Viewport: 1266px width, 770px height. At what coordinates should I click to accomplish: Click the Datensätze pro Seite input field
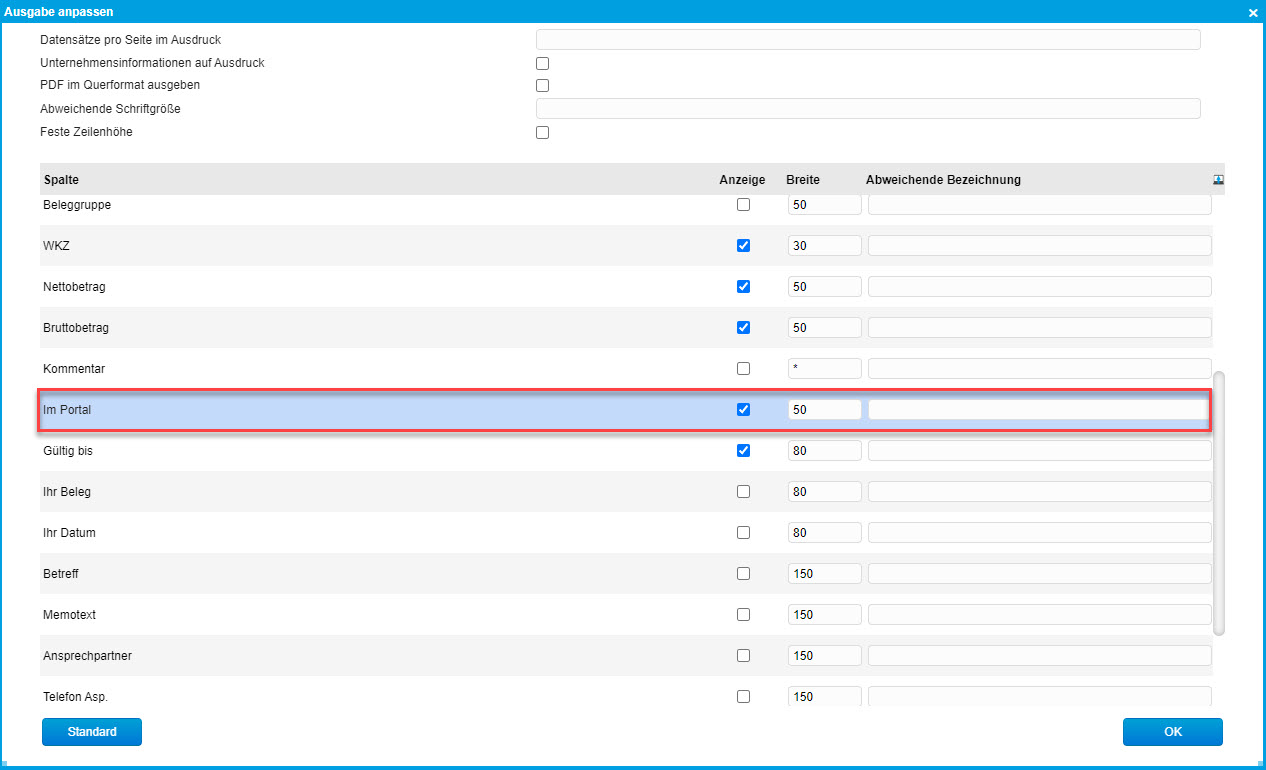[x=867, y=40]
